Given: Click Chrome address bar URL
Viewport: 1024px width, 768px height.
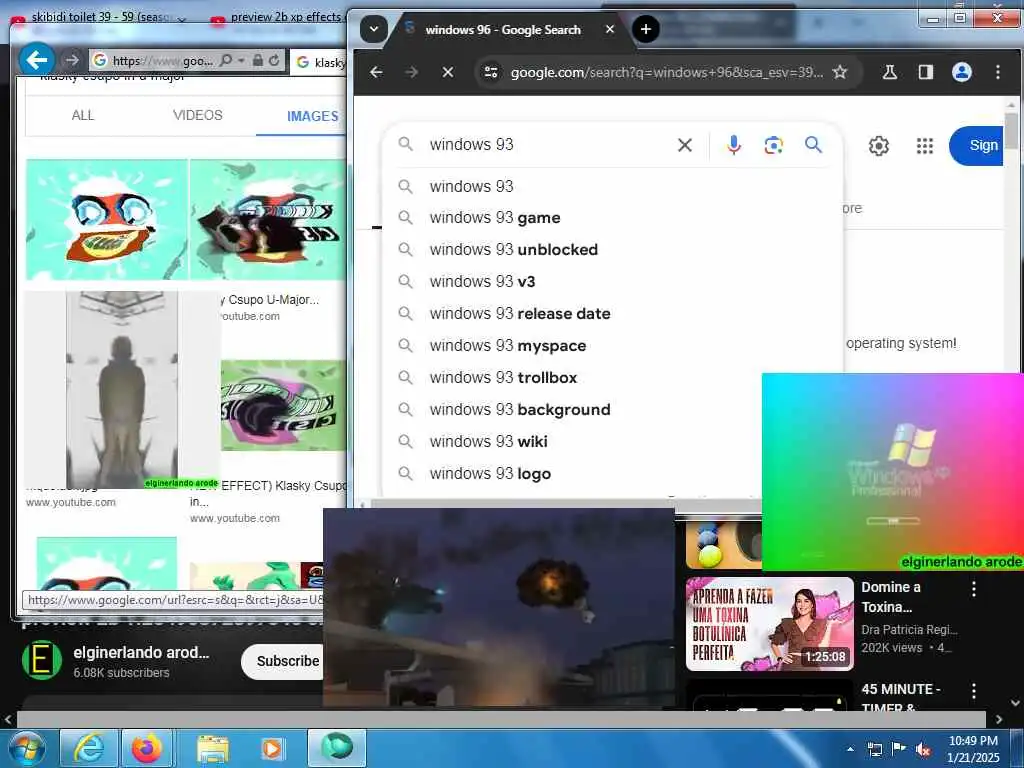Looking at the screenshot, I should (x=666, y=72).
